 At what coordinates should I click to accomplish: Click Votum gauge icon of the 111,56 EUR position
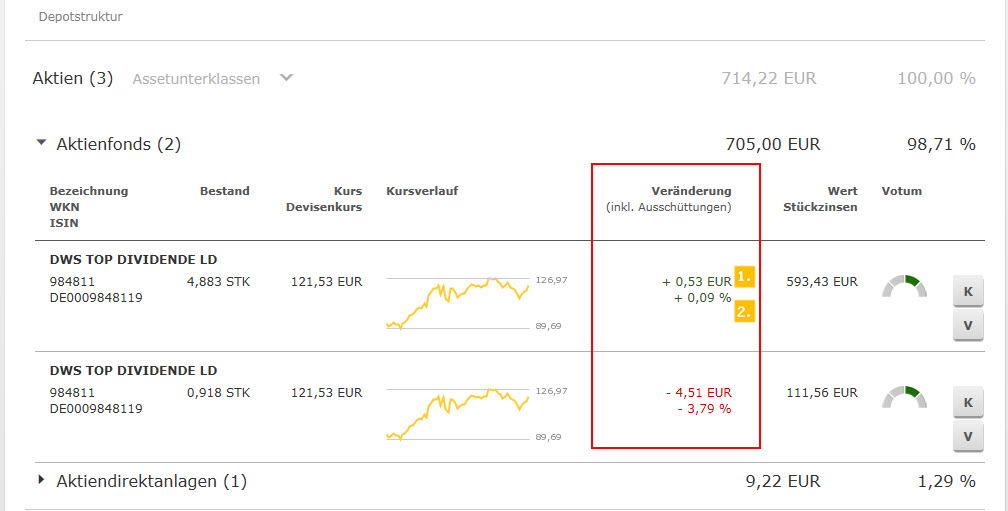904,397
